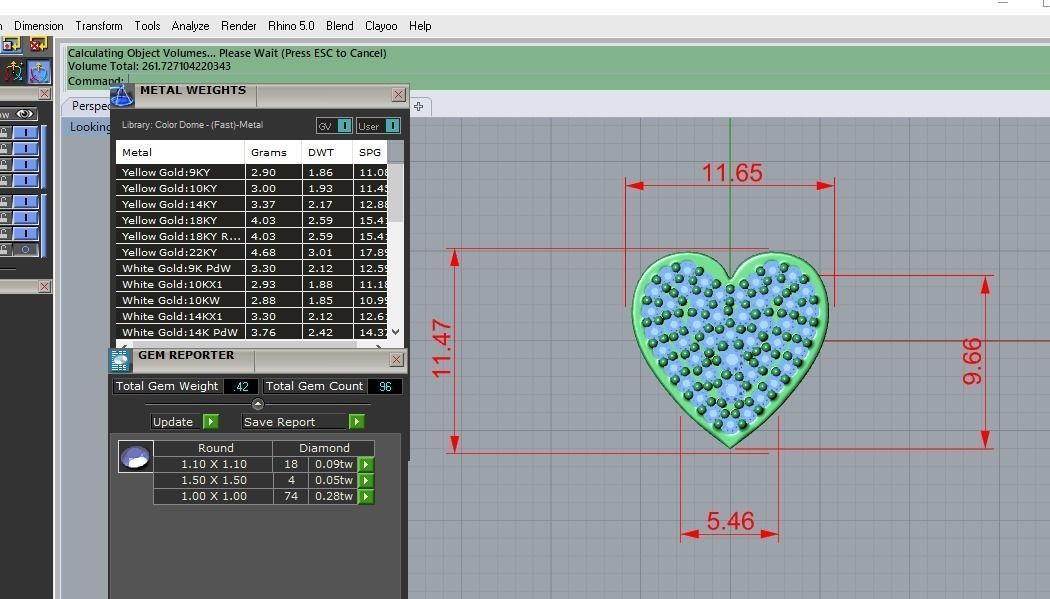1050x599 pixels.
Task: Open the Dimension menu
Action: (x=39, y=26)
